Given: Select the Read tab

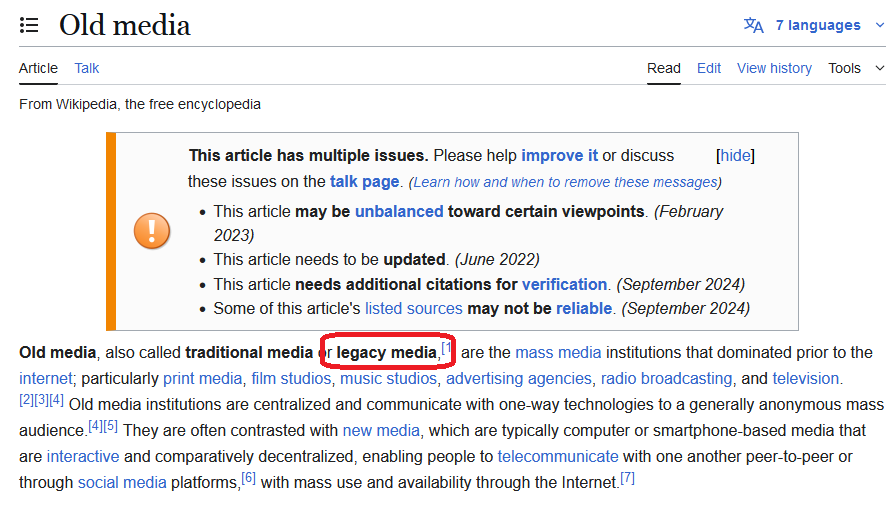Looking at the screenshot, I should [664, 68].
